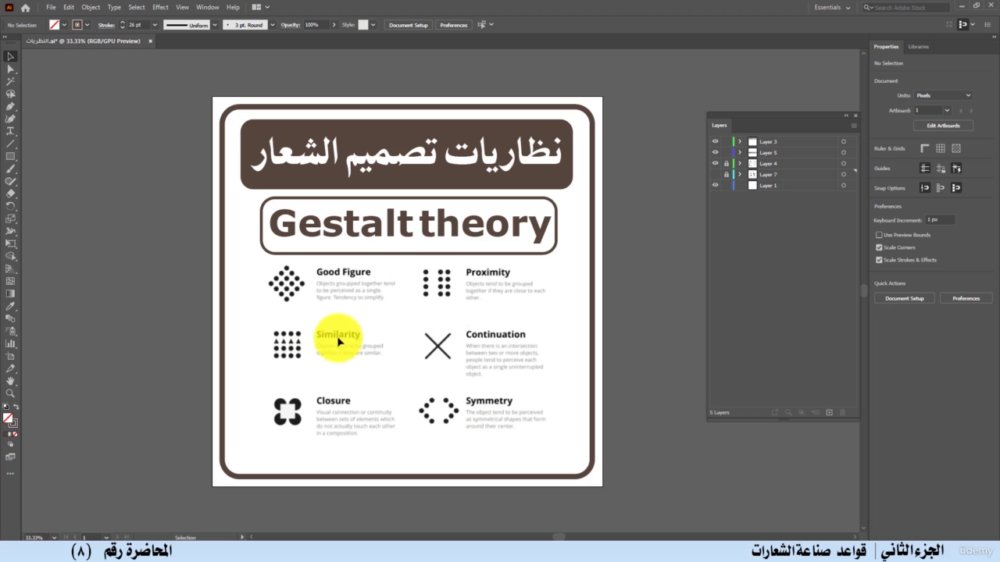Select the Pen tool
This screenshot has height=562, width=1000.
[10, 107]
